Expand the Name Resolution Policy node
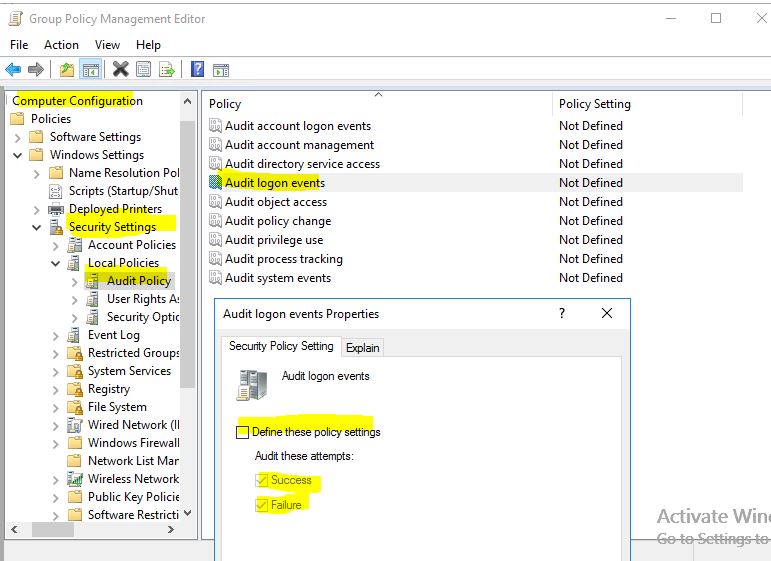This screenshot has width=771, height=561. 36,174
